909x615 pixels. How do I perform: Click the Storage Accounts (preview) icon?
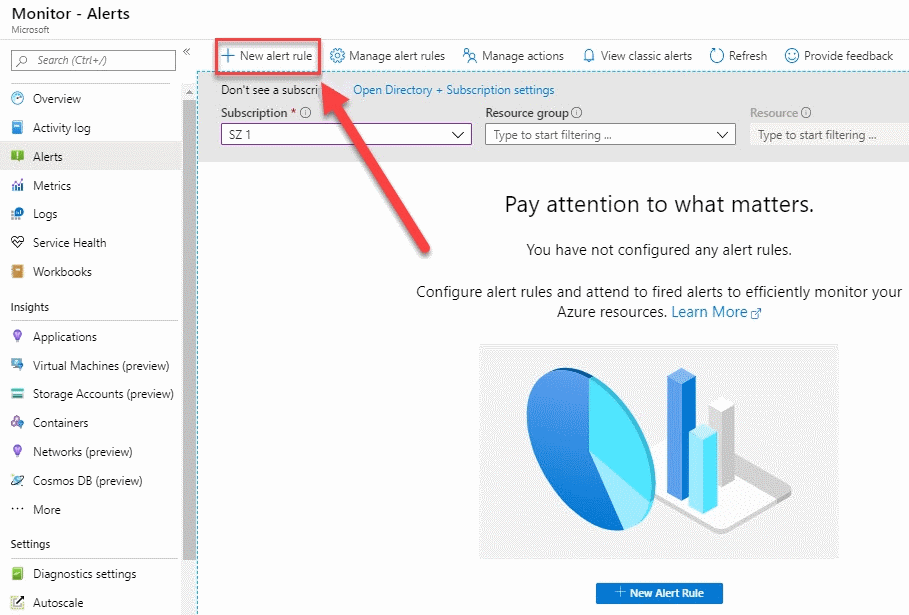pyautogui.click(x=17, y=394)
